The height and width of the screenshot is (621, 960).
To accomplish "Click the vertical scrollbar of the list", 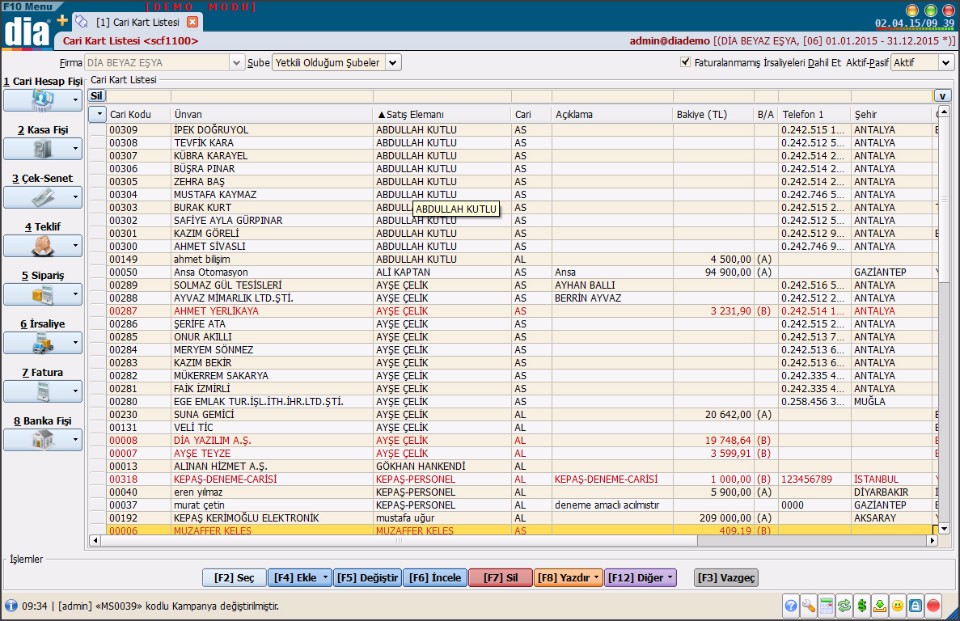I will [x=943, y=318].
